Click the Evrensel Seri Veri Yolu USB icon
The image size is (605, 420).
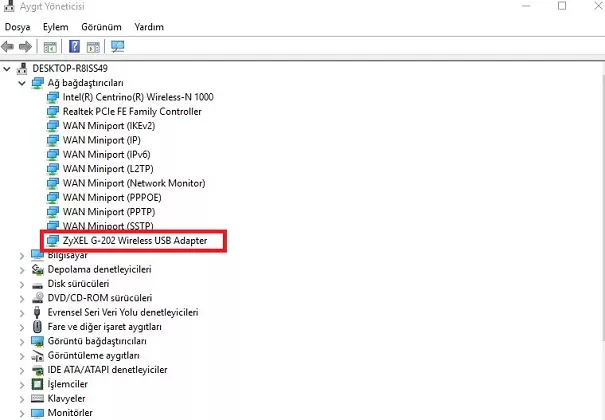(x=37, y=312)
